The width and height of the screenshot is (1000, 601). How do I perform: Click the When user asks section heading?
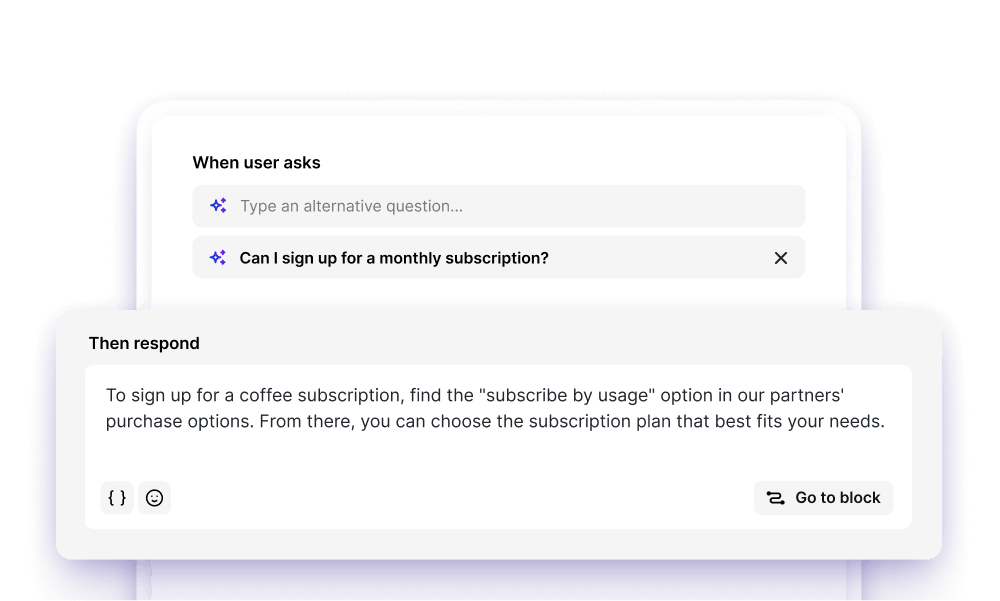pyautogui.click(x=256, y=162)
